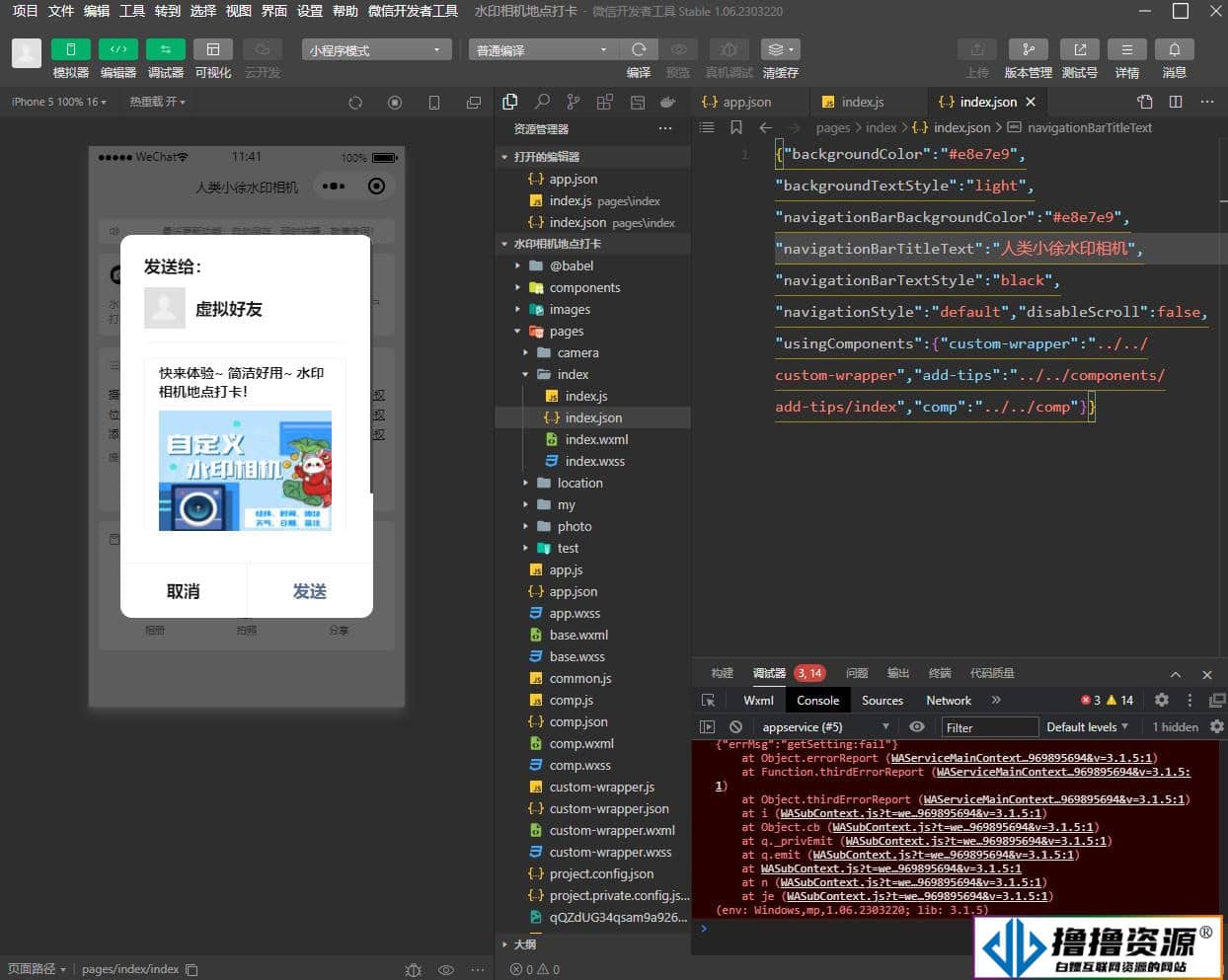
Task: Open Version Management (版本管理)
Action: point(1029,49)
